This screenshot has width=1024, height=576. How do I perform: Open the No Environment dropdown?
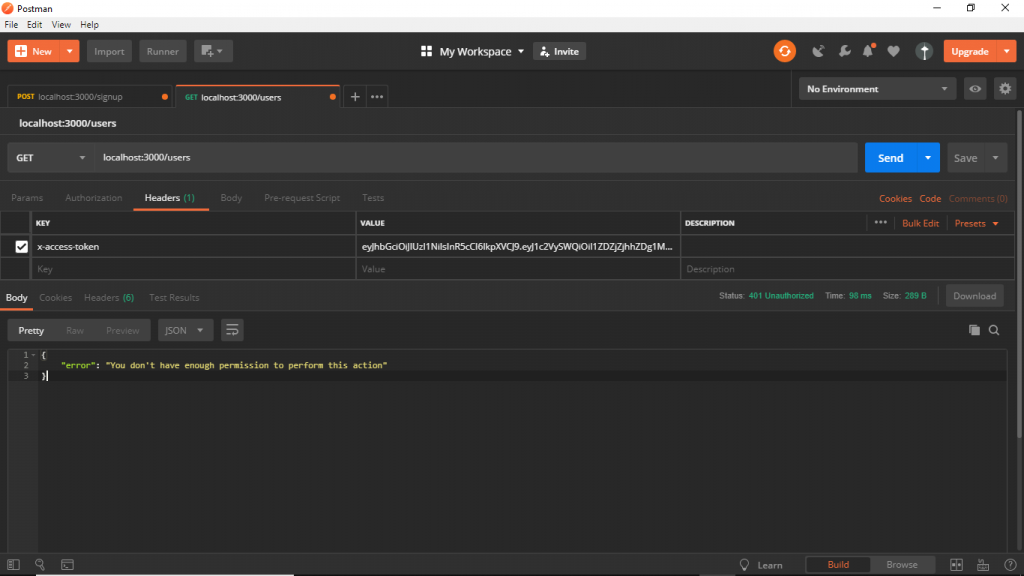pos(877,89)
